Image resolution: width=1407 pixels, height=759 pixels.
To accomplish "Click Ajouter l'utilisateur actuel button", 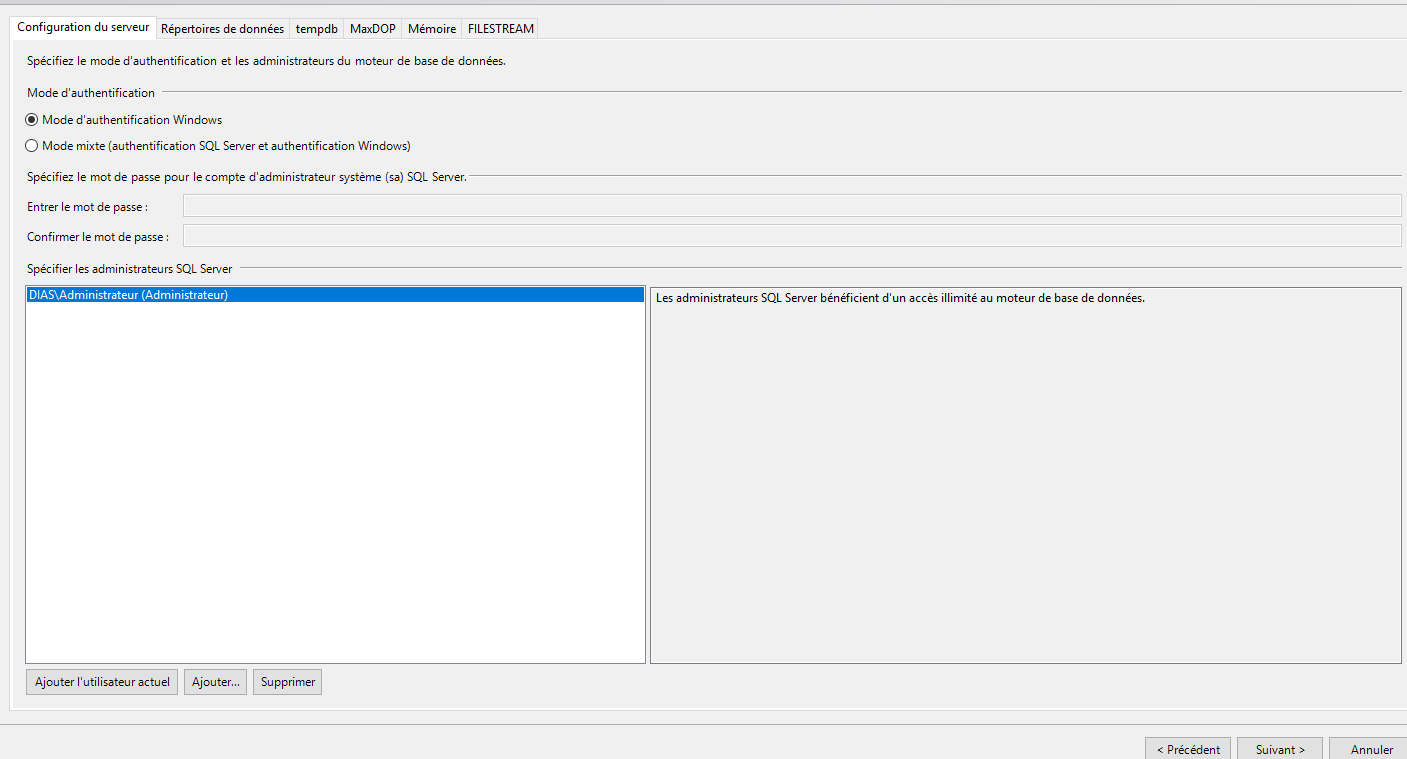I will point(102,682).
